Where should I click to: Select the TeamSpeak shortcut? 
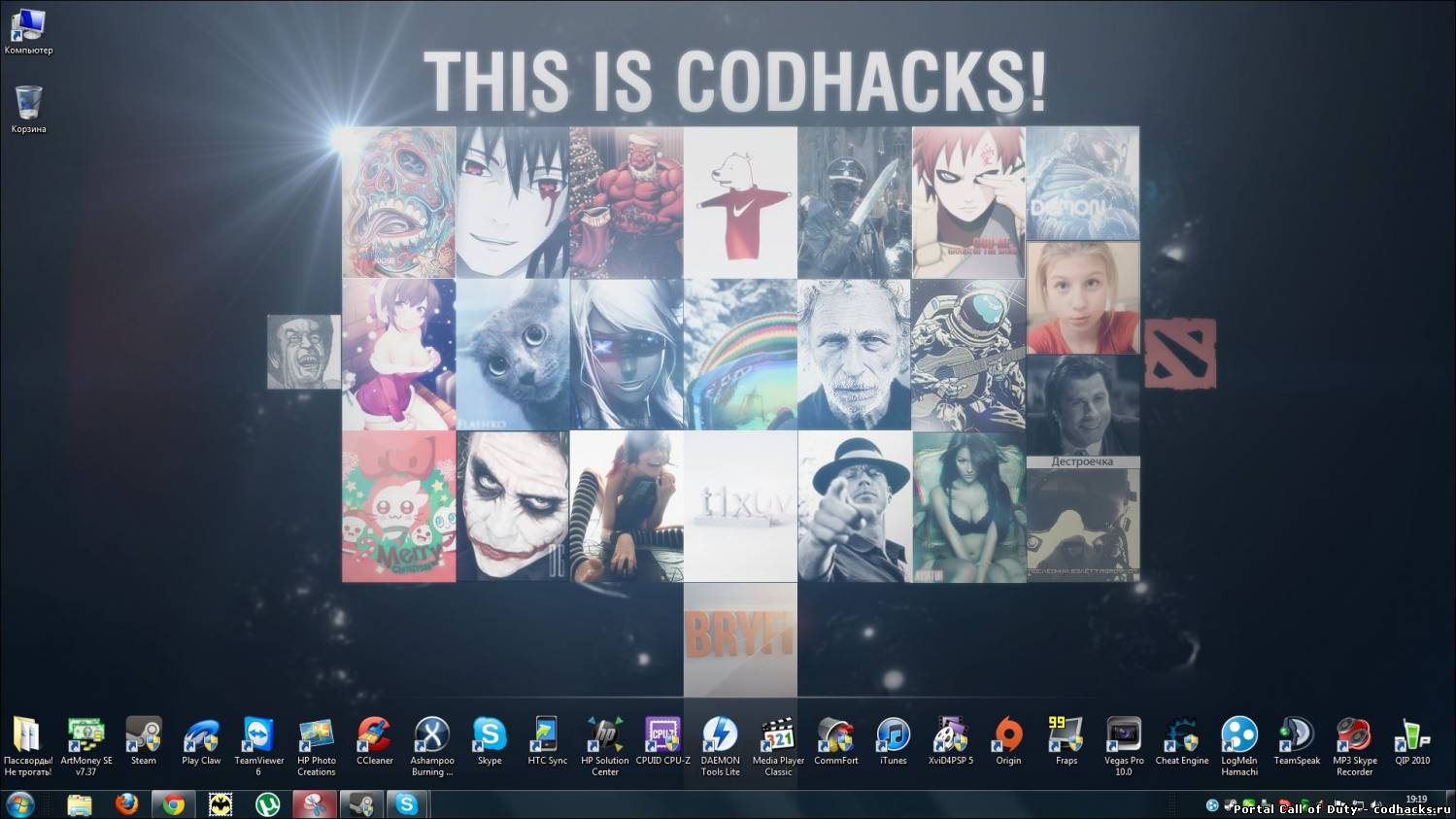1297,741
